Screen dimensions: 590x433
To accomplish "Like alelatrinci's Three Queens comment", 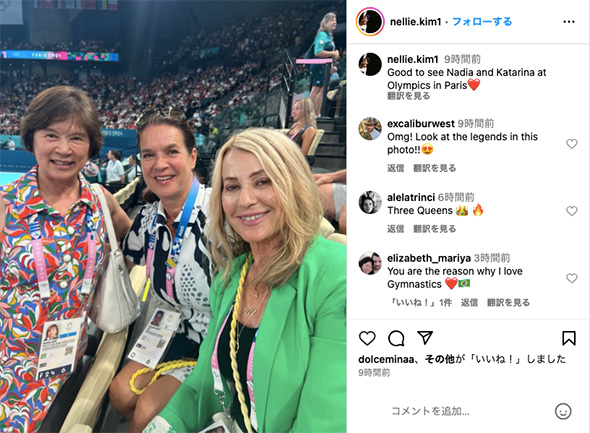I will 572,211.
